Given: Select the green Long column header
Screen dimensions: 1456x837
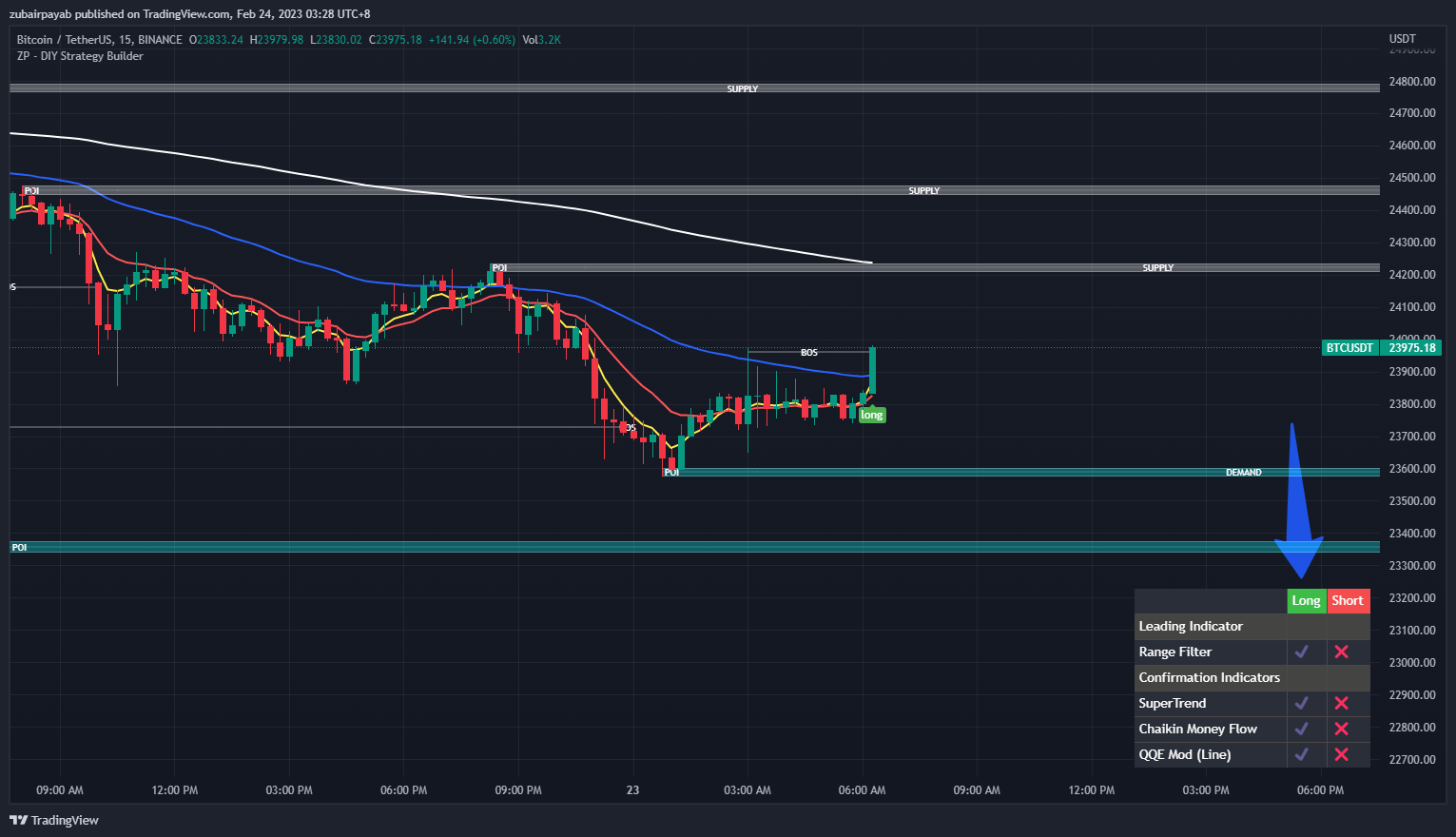Looking at the screenshot, I should [1306, 600].
